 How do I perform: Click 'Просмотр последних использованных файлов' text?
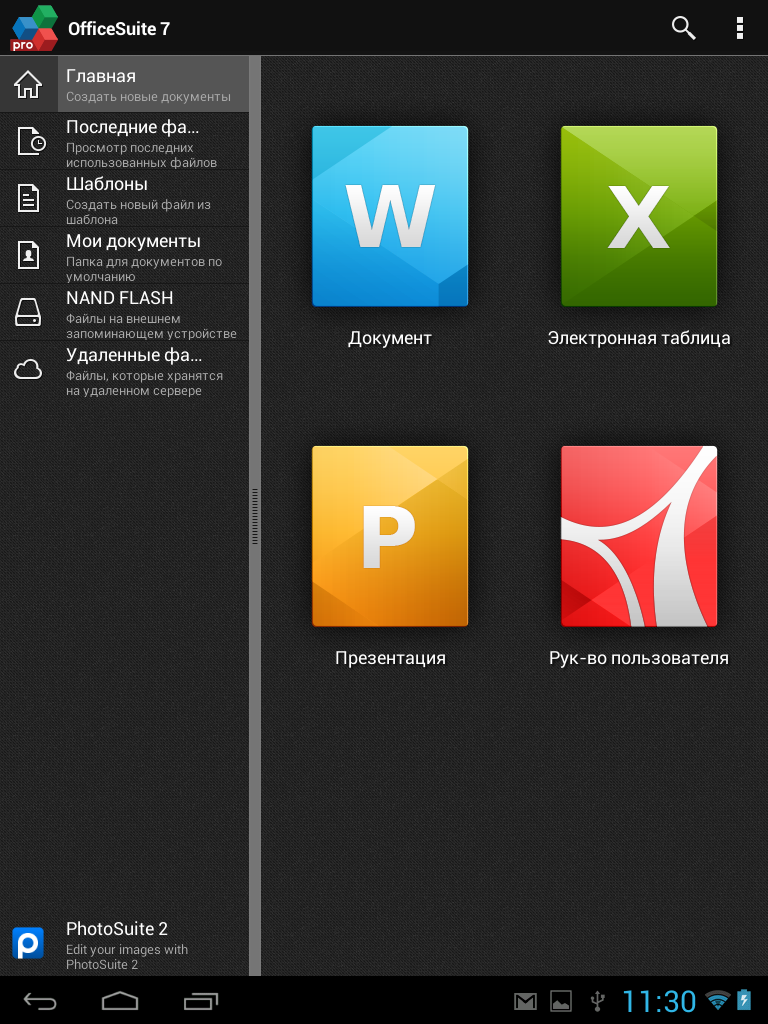pyautogui.click(x=141, y=155)
